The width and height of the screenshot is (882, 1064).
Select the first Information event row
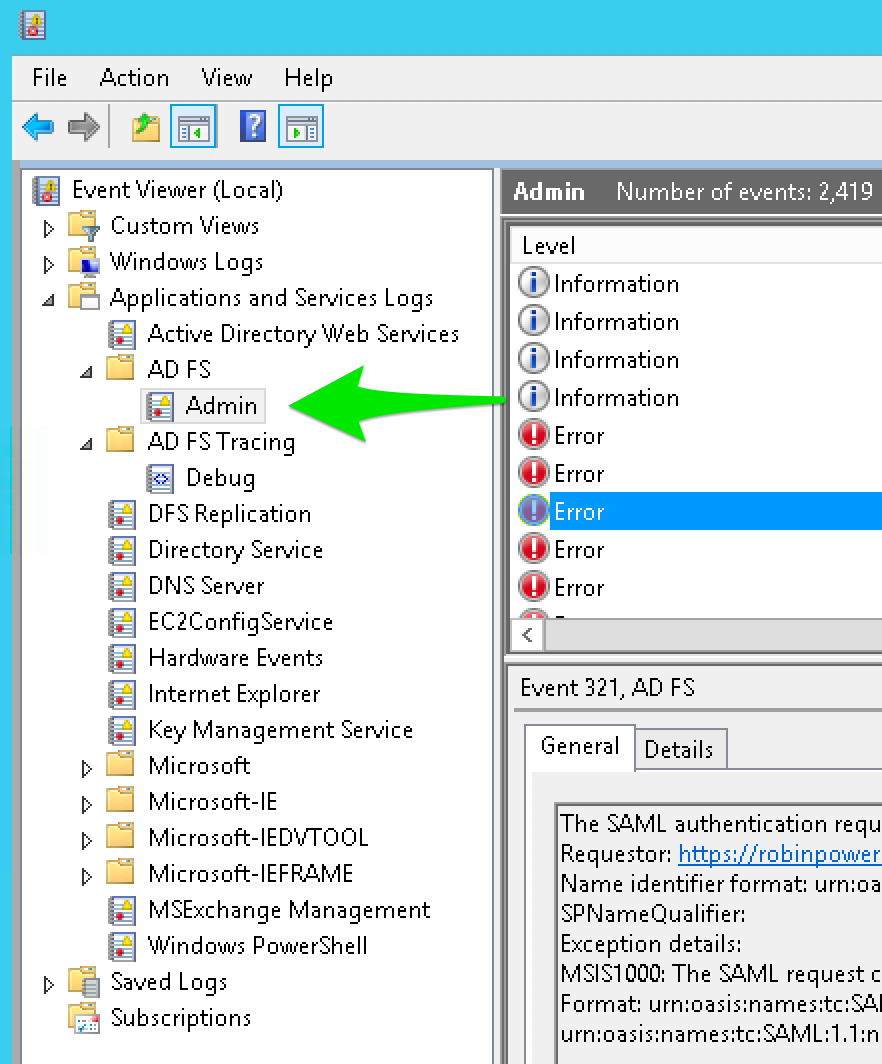[698, 284]
